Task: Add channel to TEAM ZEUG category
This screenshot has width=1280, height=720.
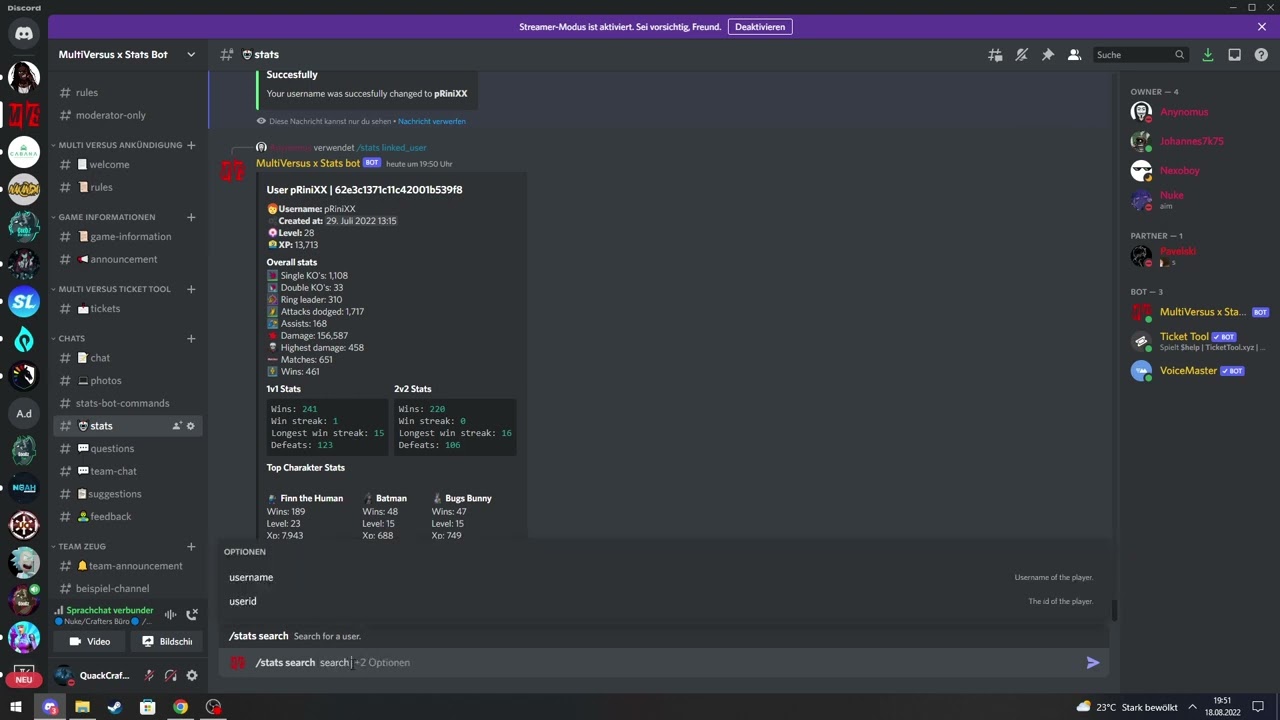Action: click(x=191, y=546)
